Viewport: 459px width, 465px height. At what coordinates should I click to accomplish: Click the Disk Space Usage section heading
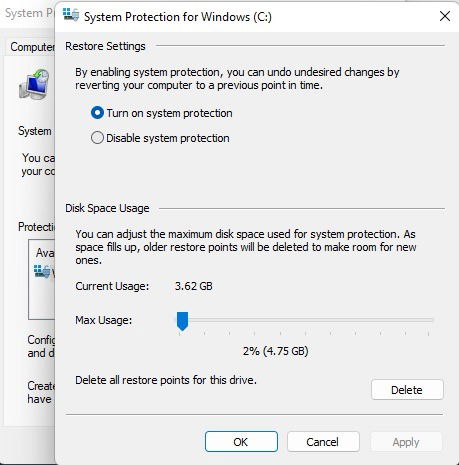[x=107, y=208]
